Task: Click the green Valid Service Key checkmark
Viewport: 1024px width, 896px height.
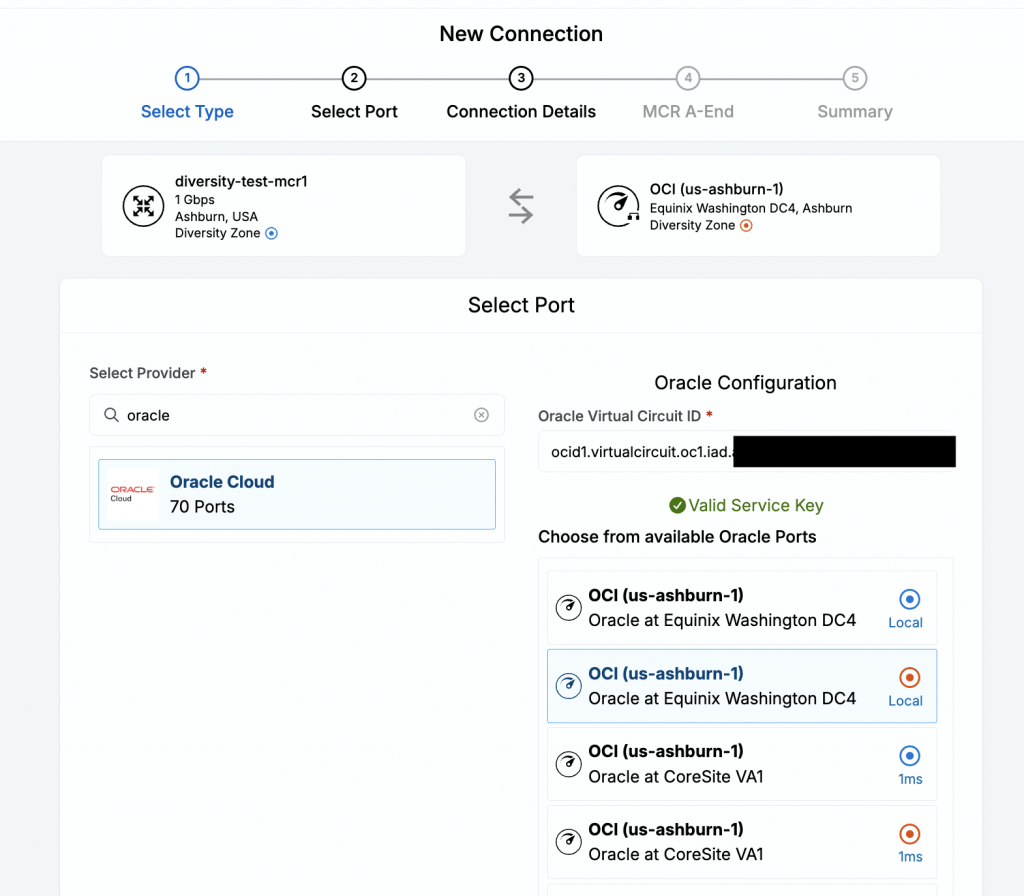Action: [x=677, y=505]
